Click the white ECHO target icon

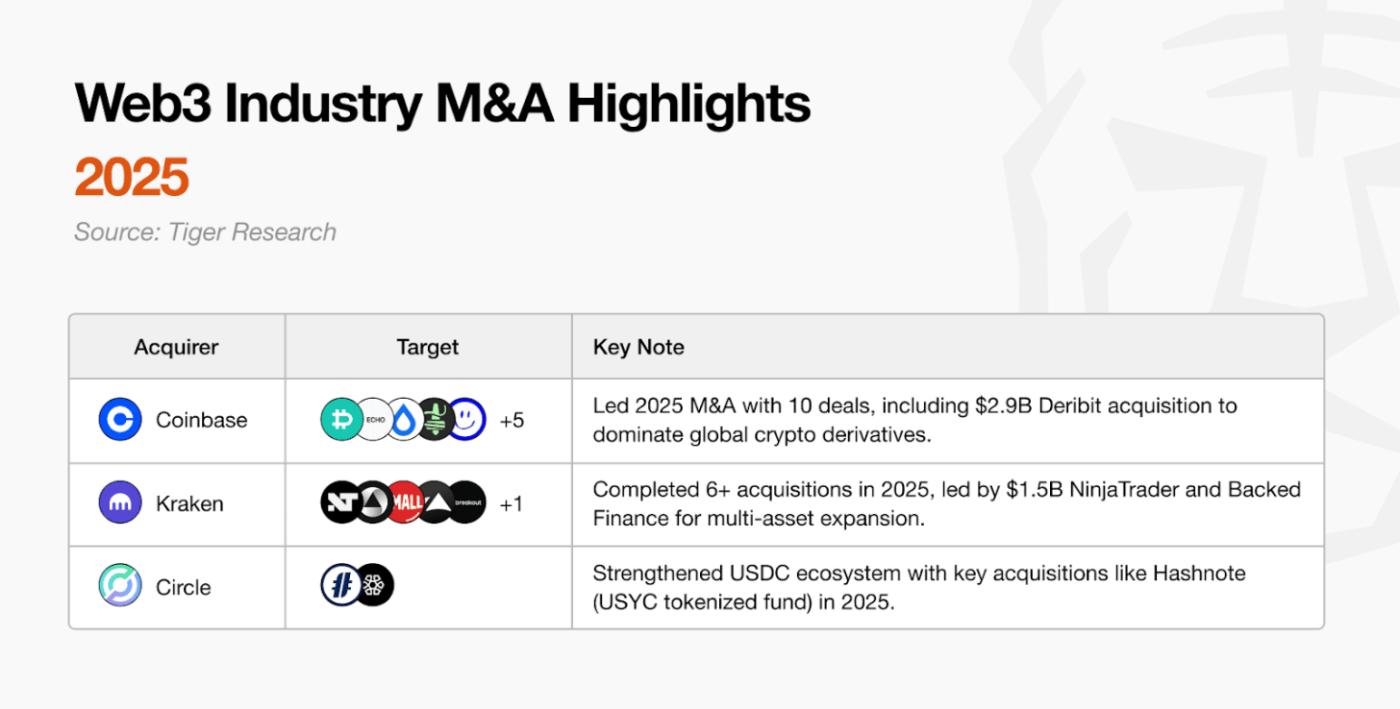click(x=374, y=420)
